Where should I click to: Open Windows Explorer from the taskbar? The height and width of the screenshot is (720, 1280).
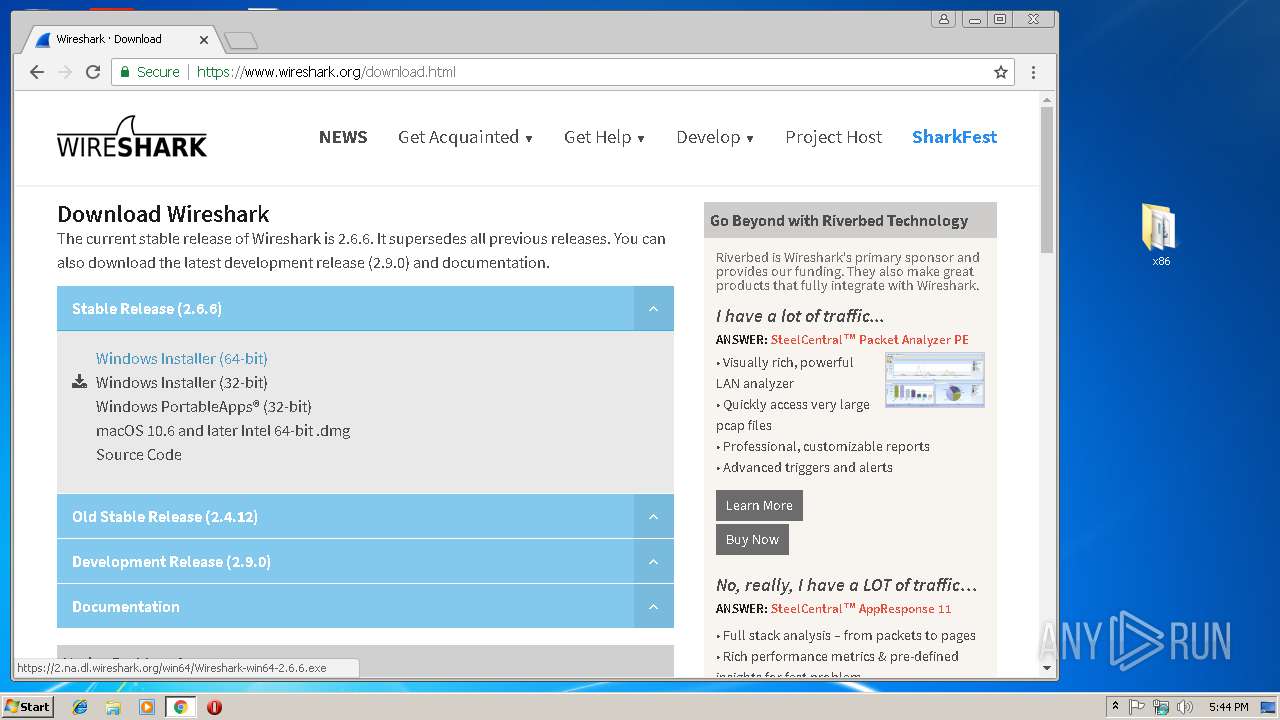coord(113,707)
